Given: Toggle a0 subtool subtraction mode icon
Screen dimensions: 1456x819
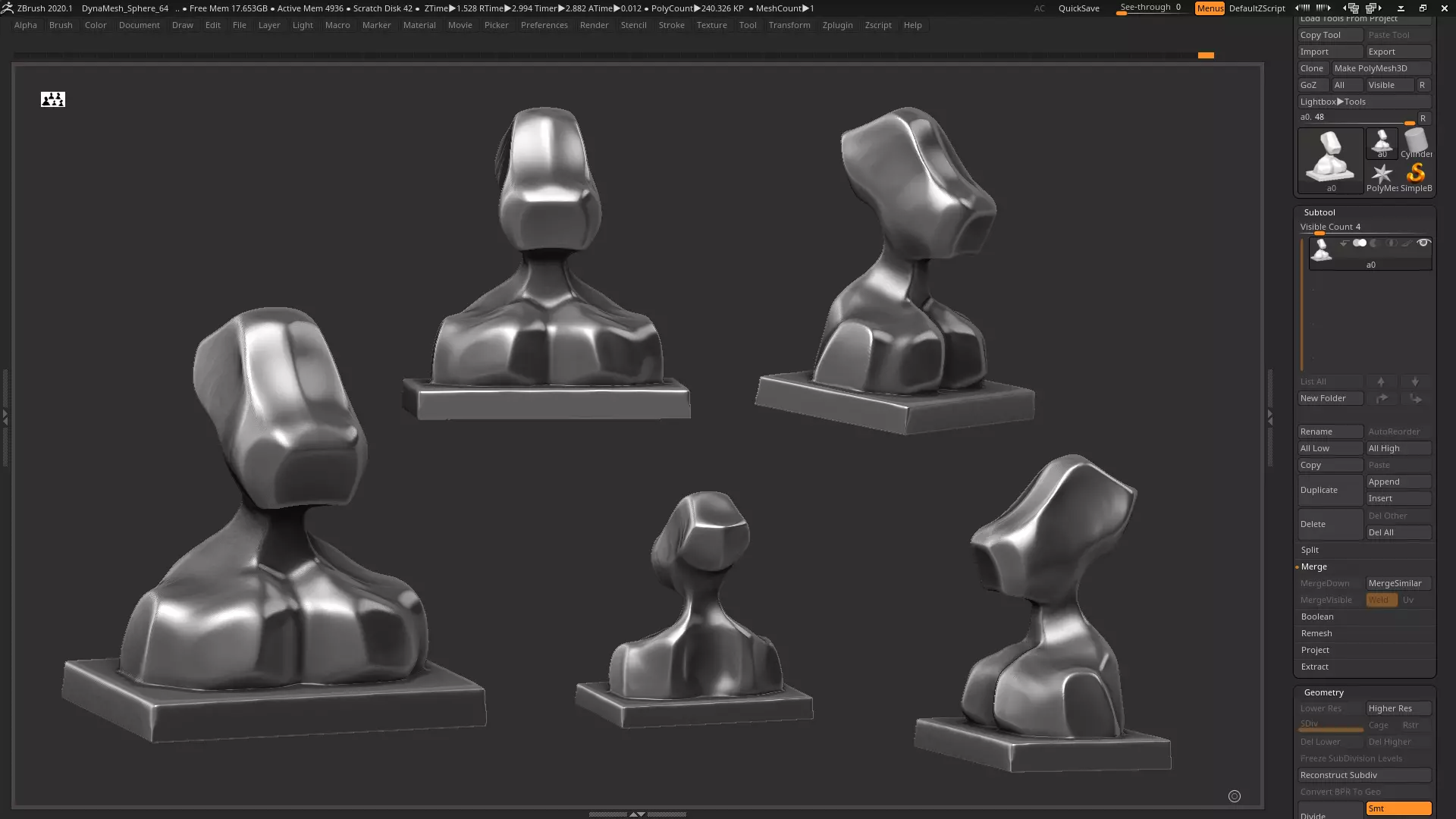Looking at the screenshot, I should pyautogui.click(x=1375, y=243).
